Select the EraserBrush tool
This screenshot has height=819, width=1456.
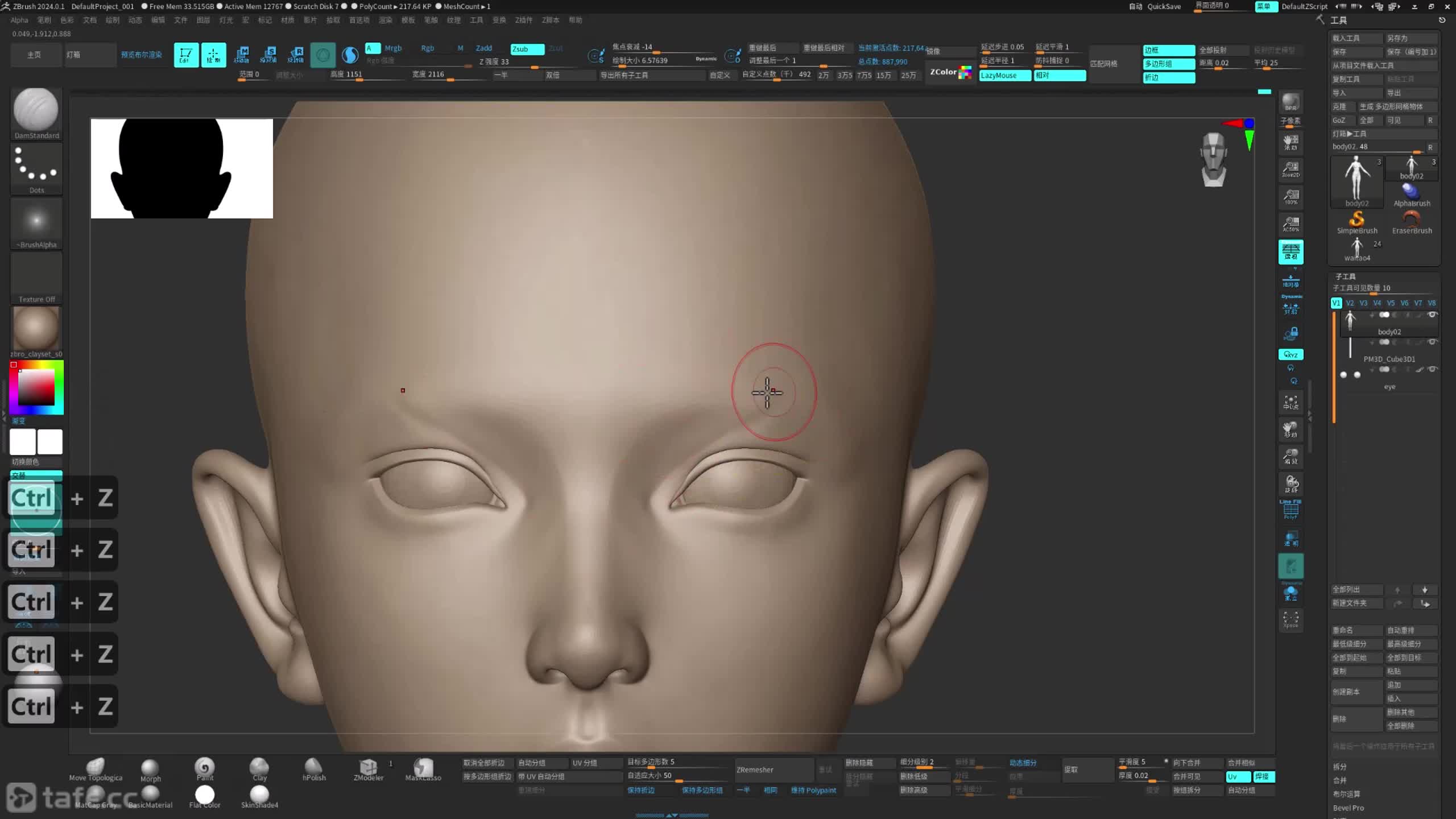click(1412, 222)
